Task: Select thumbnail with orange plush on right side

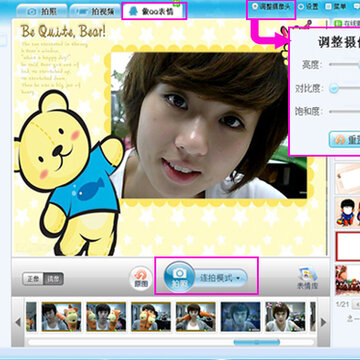Action: 61,317
